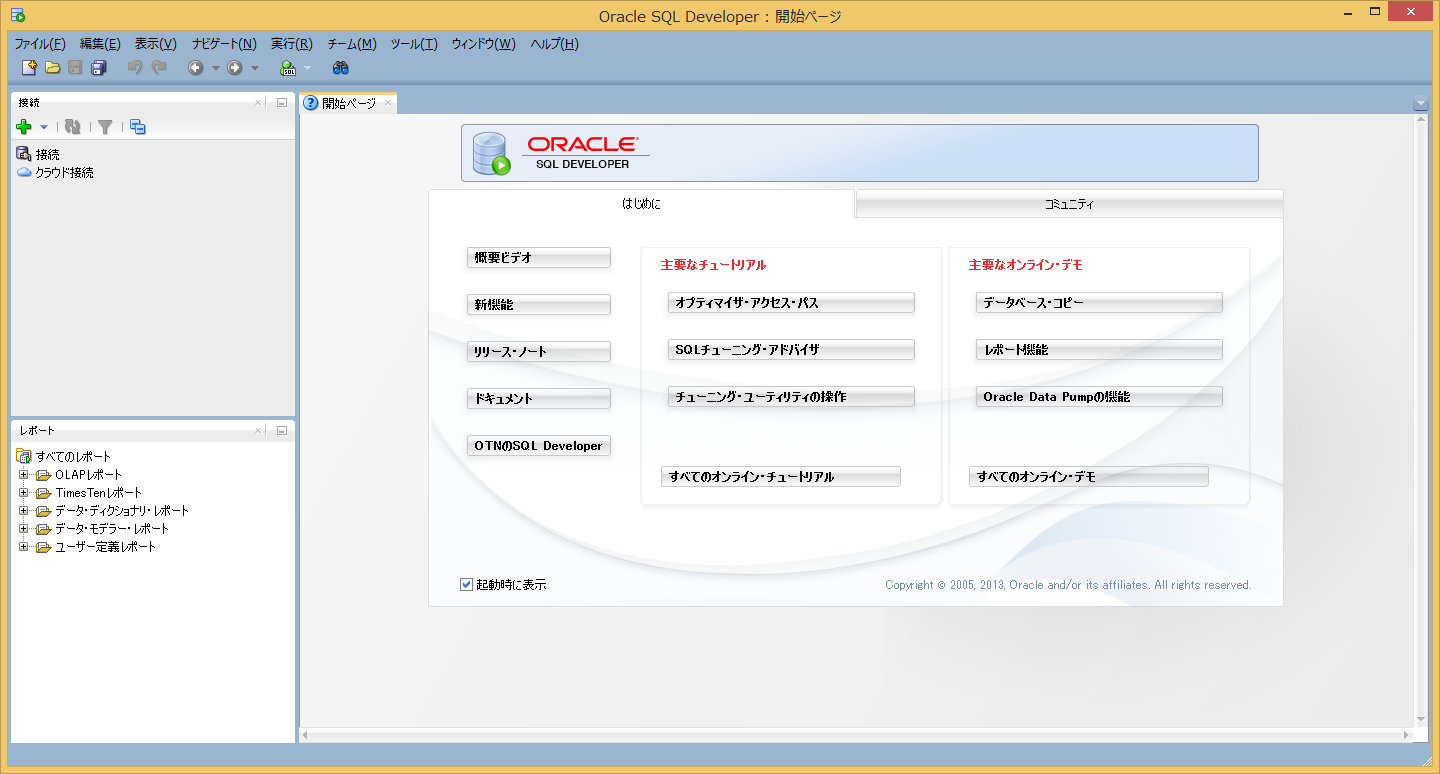Viewport: 1440px width, 774px height.
Task: Refresh the connections list
Action: [72, 127]
